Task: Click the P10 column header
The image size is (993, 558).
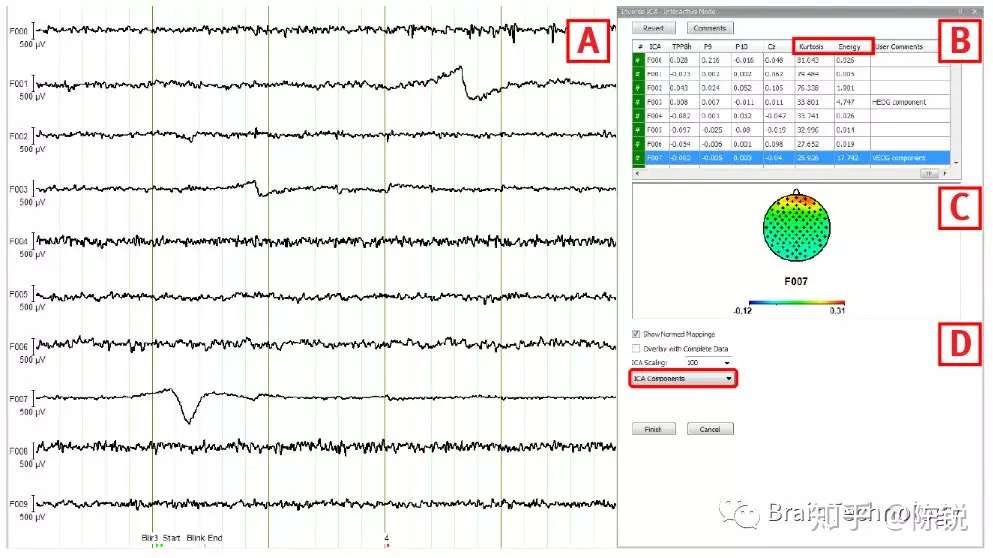Action: tap(742, 46)
